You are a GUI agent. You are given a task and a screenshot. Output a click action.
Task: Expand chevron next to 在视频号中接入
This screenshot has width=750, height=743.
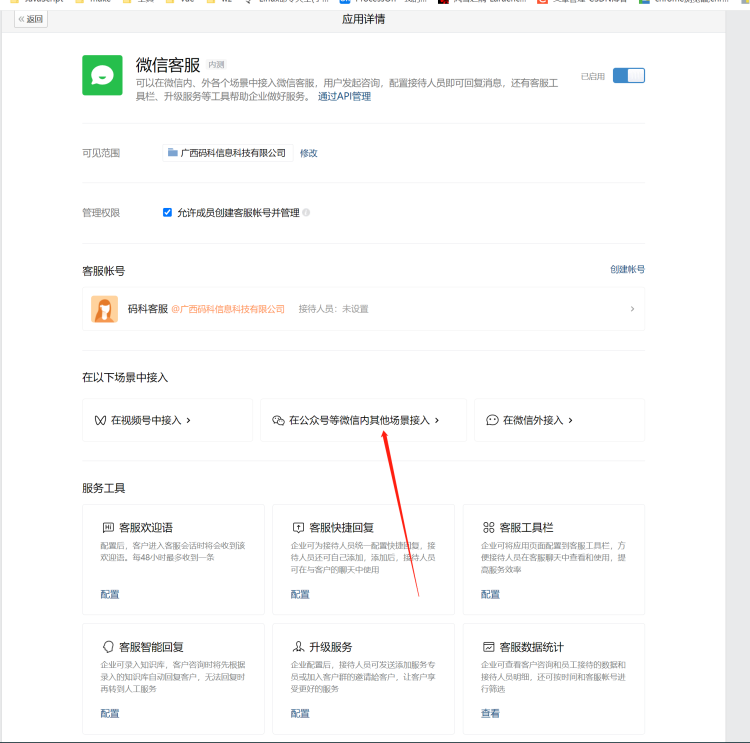(x=188, y=420)
